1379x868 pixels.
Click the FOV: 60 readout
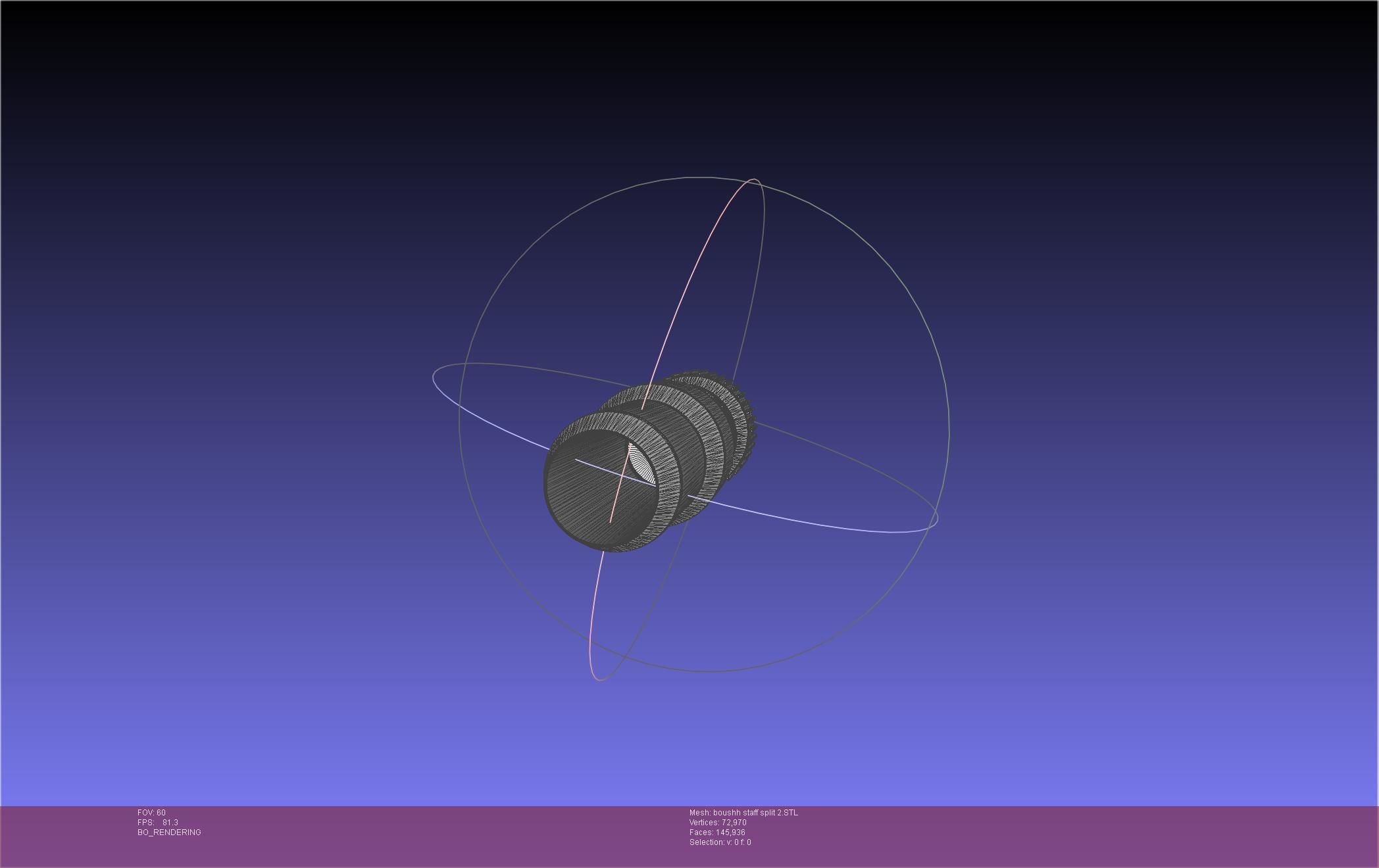coord(151,813)
